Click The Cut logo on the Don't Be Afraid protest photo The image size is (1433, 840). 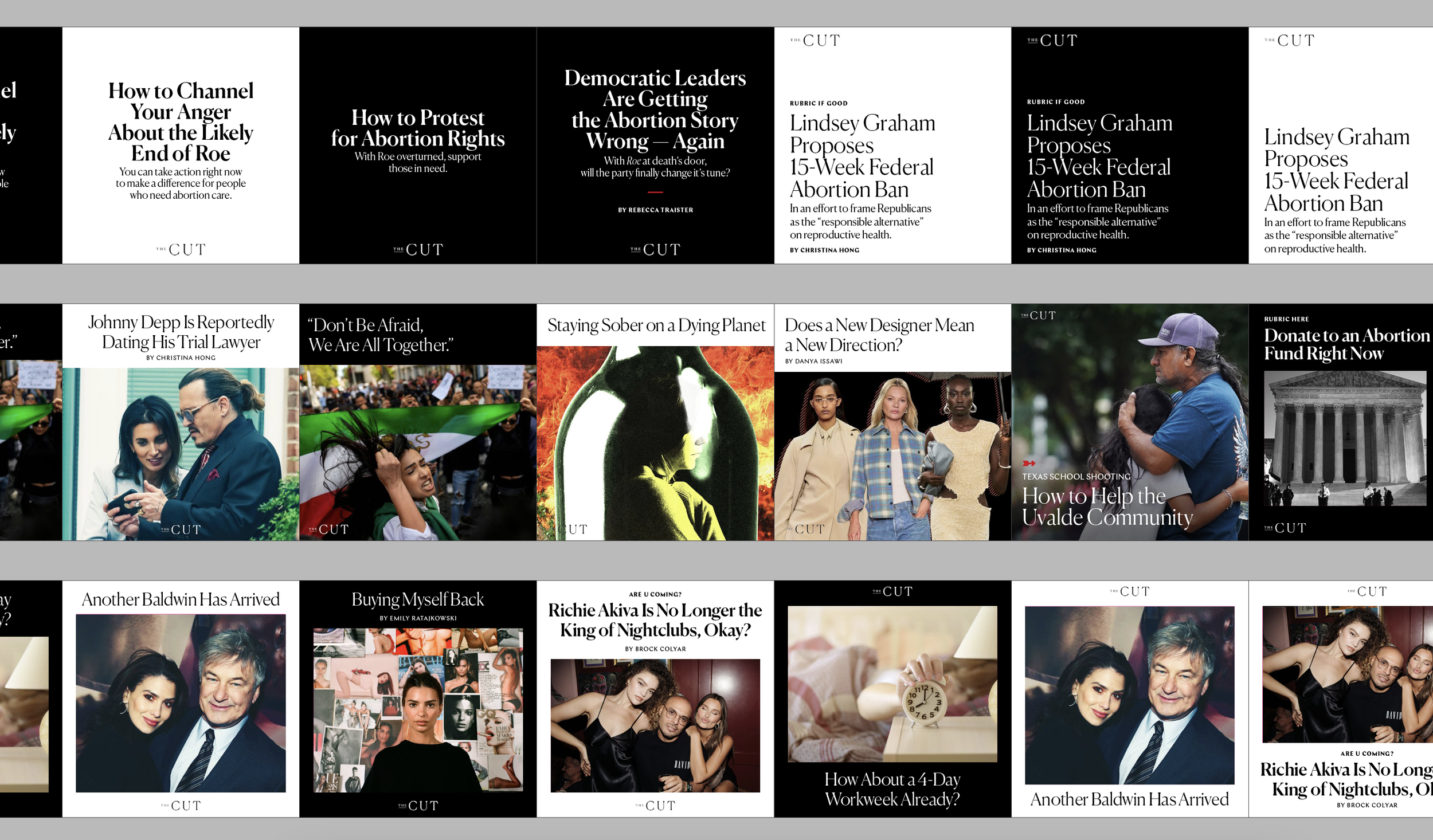pos(328,530)
